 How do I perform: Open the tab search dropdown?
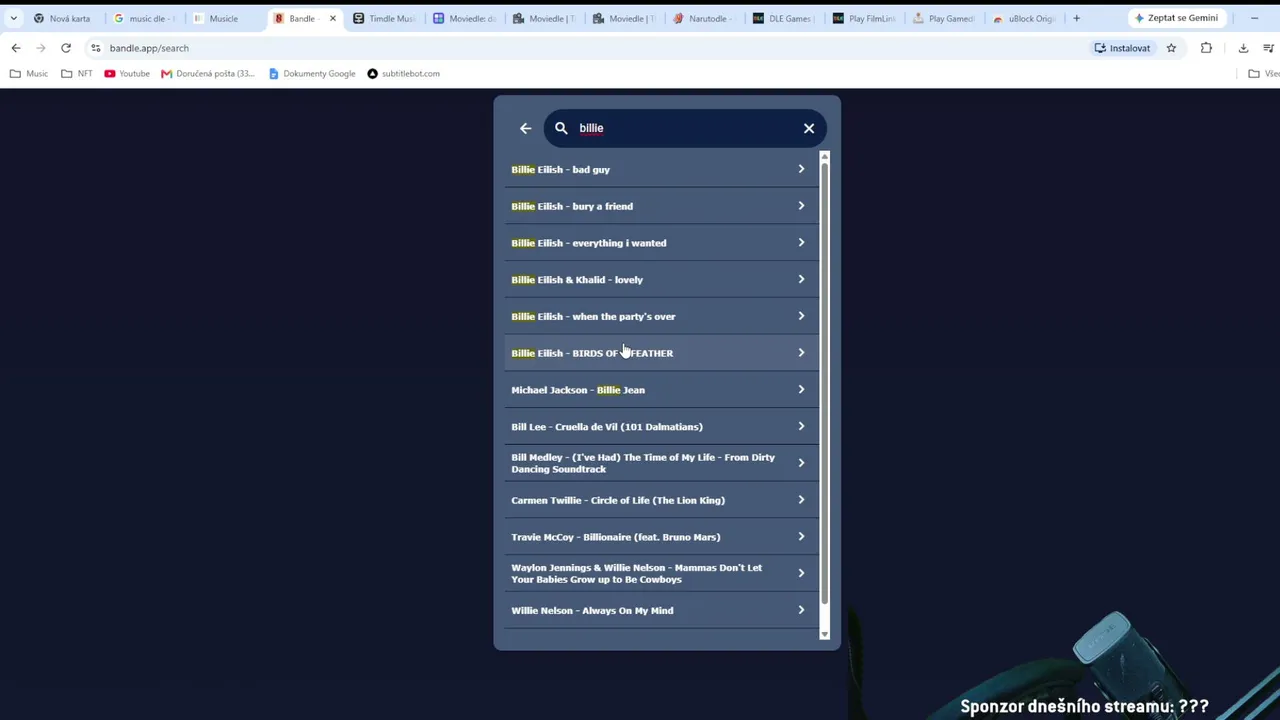(x=13, y=18)
